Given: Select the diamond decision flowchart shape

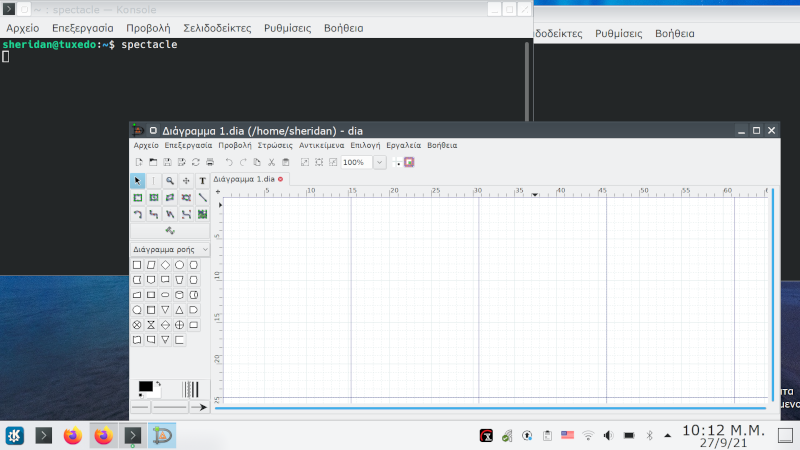Looking at the screenshot, I should tap(165, 265).
